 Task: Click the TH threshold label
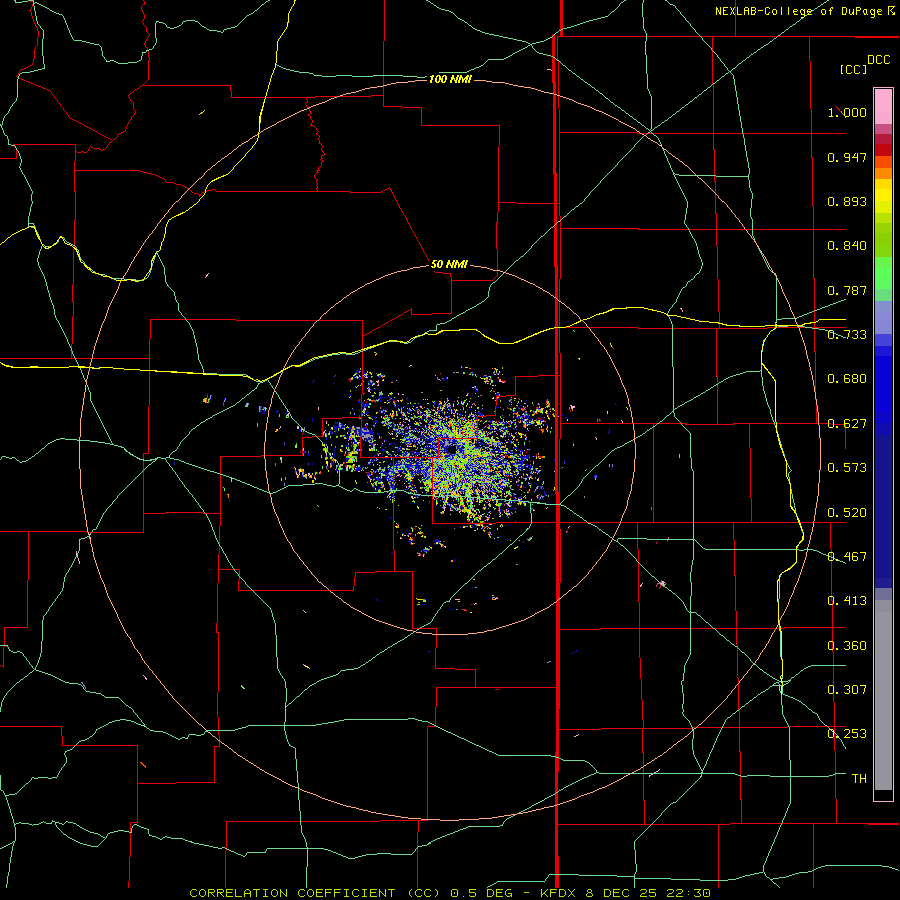pos(859,779)
